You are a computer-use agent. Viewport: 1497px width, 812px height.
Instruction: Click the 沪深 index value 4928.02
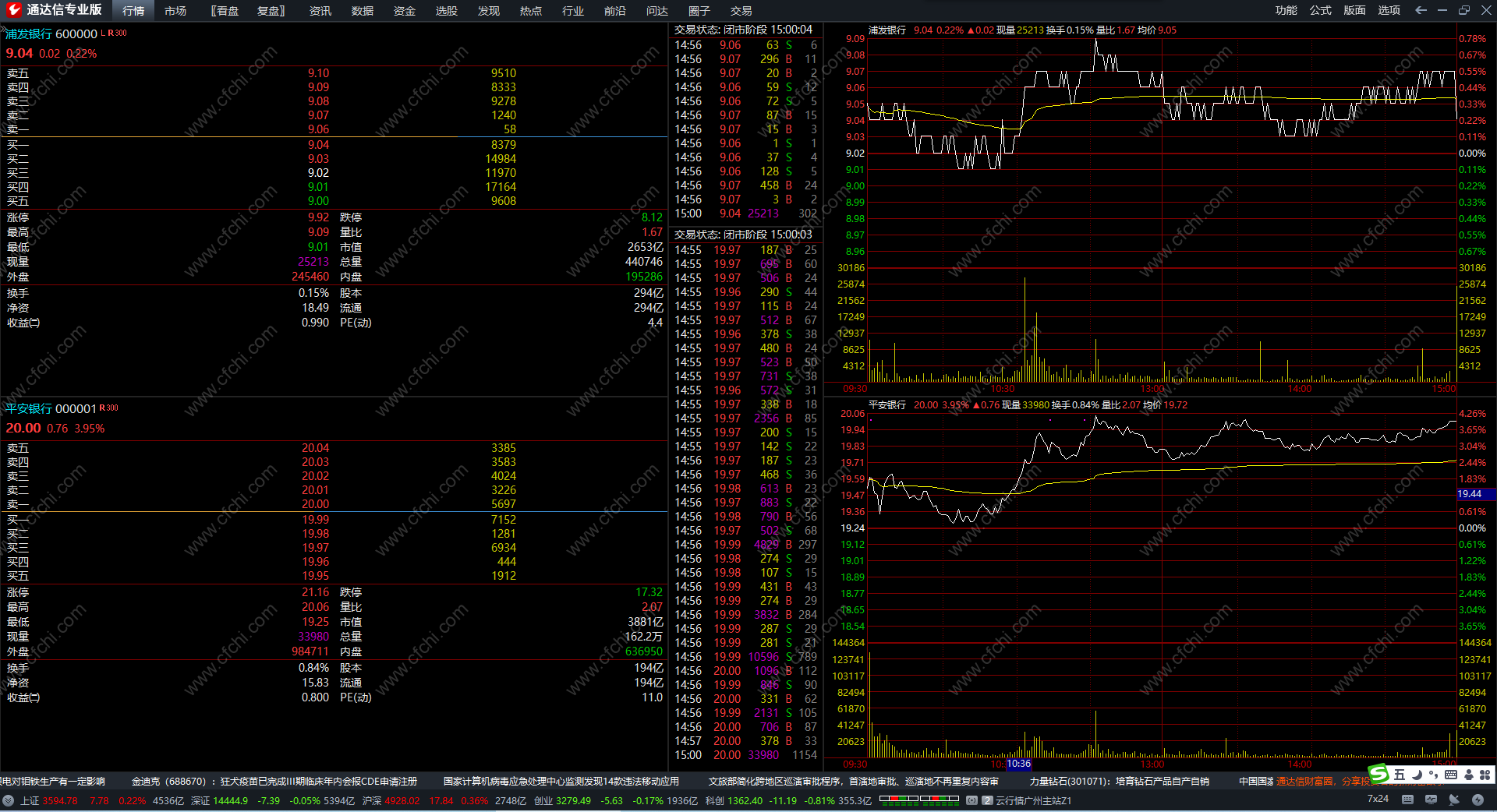pyautogui.click(x=402, y=800)
